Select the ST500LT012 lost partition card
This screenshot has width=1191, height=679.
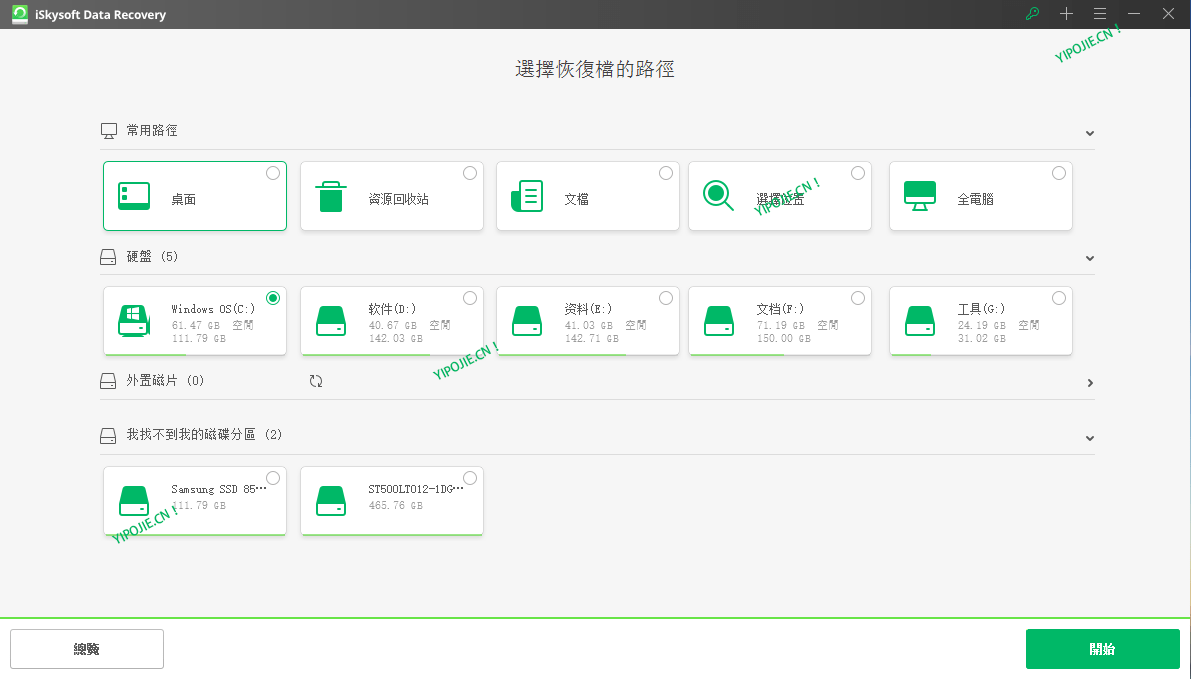(391, 500)
